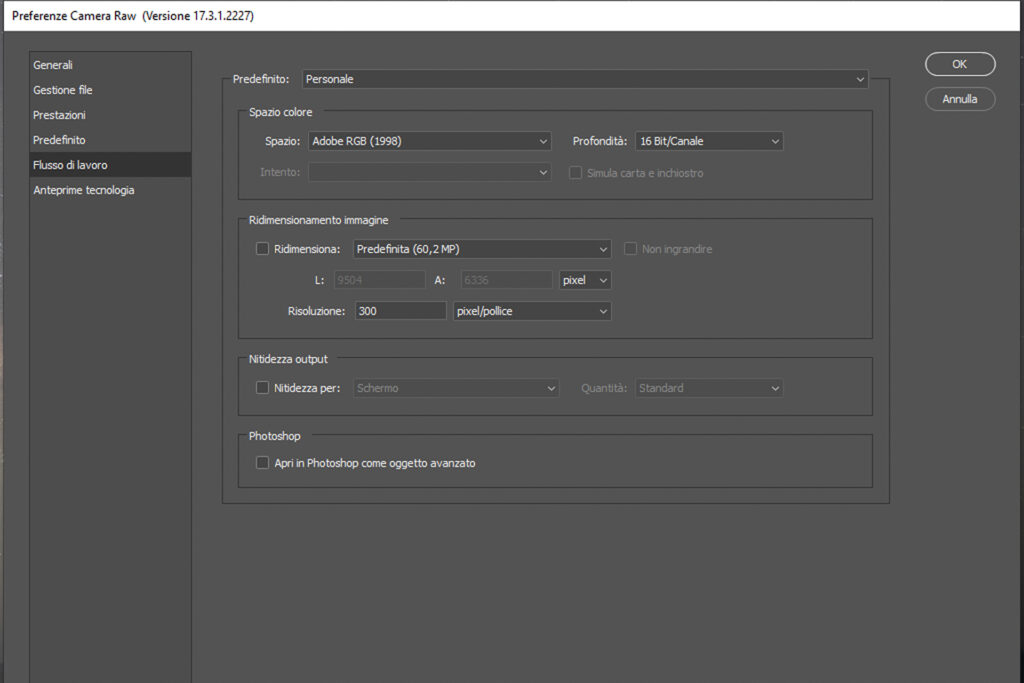The height and width of the screenshot is (683, 1024).
Task: Go to Anteprime tecnologia section
Action: (x=83, y=190)
